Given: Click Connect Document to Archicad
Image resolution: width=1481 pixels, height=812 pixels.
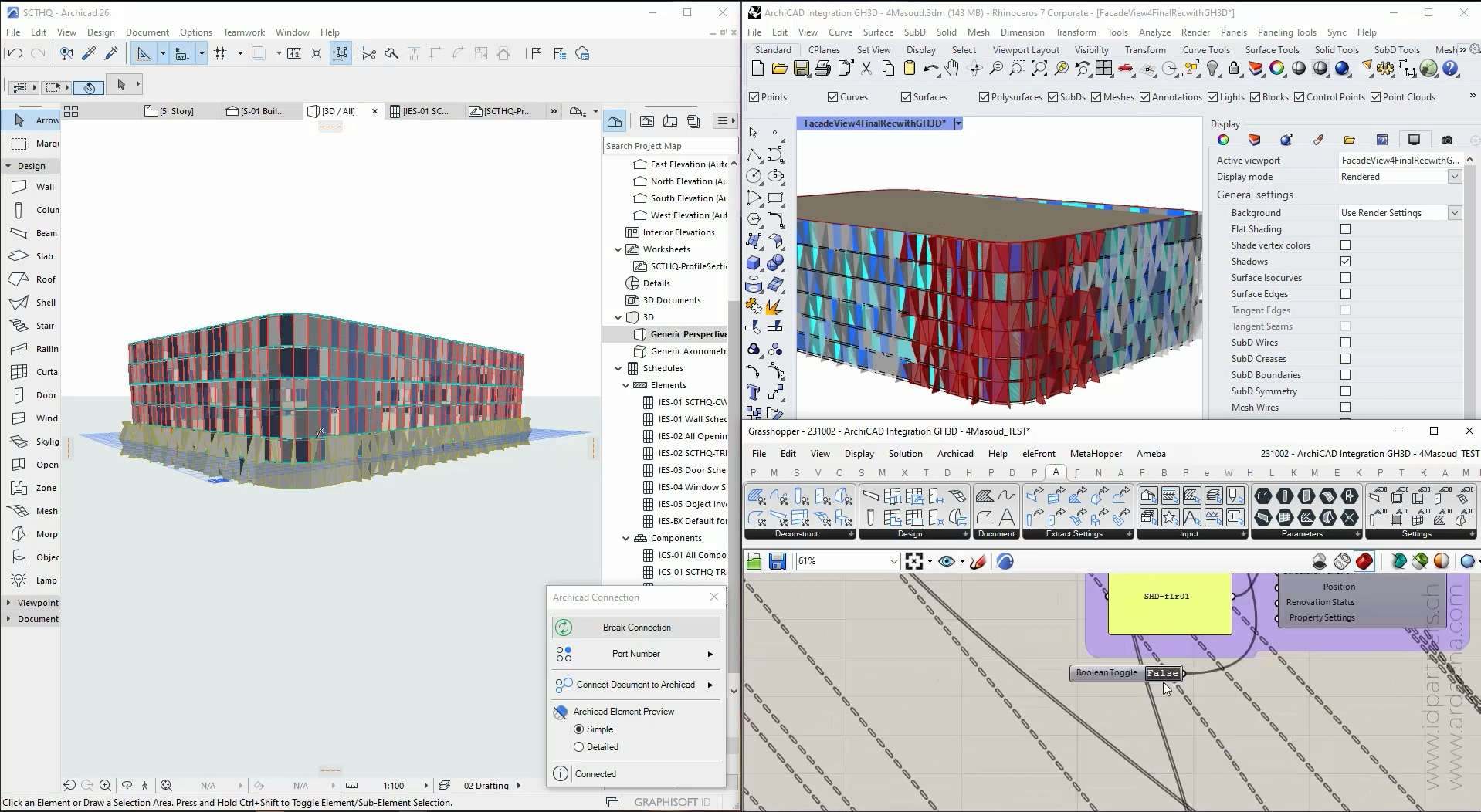Looking at the screenshot, I should 636,685.
